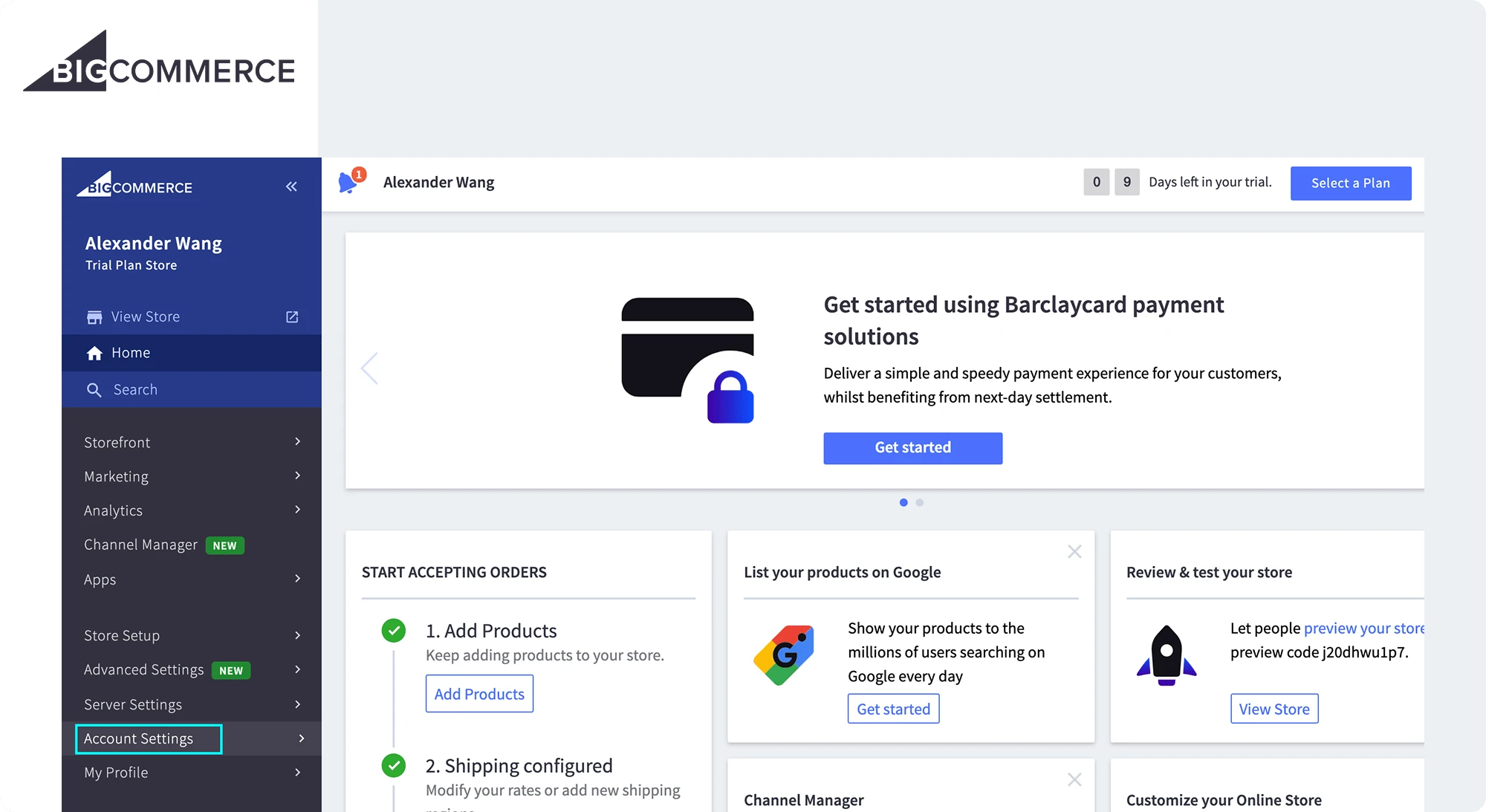Click green checkmark beside Shipping configured step
Screen dimensions: 1486x812
[394, 765]
